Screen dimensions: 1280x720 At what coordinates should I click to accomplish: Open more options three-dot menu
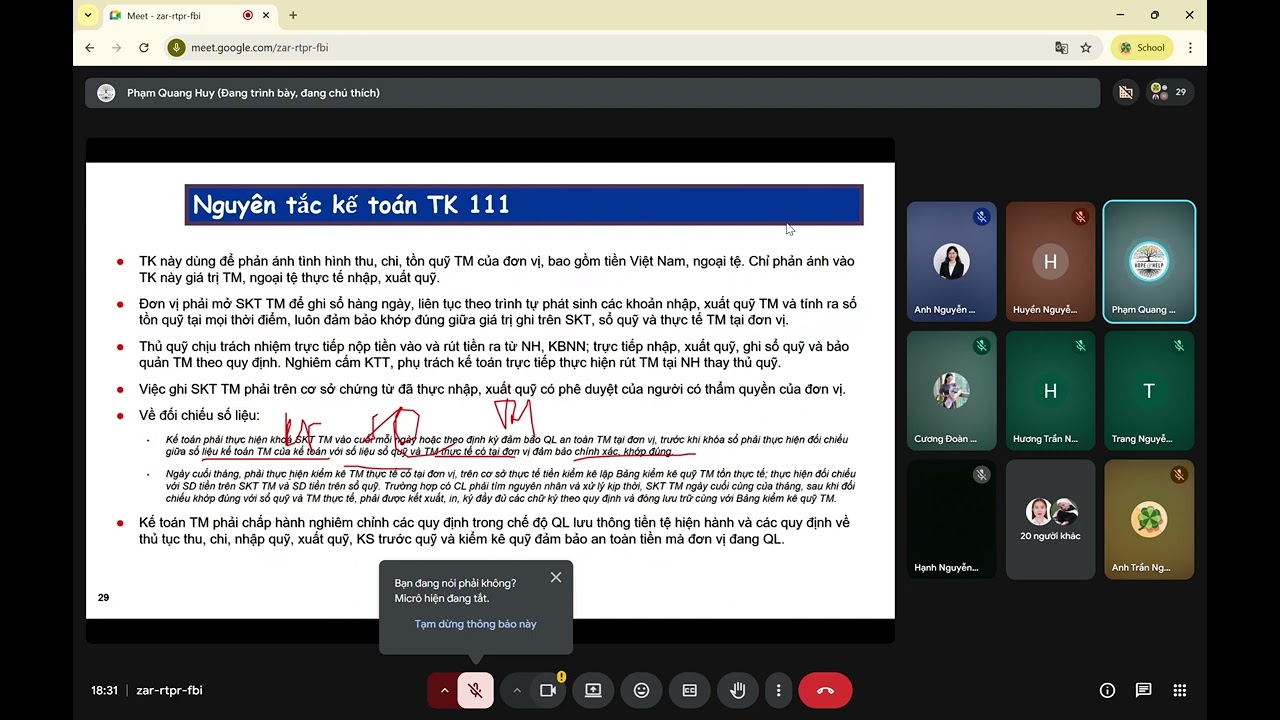778,690
